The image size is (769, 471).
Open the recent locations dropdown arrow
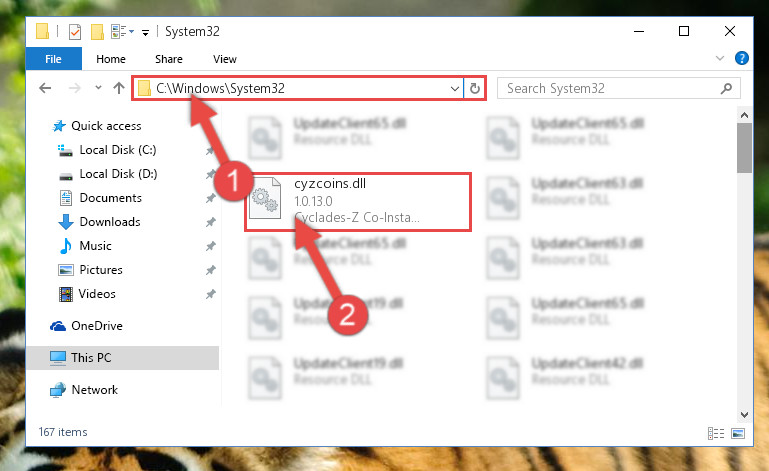(98, 88)
